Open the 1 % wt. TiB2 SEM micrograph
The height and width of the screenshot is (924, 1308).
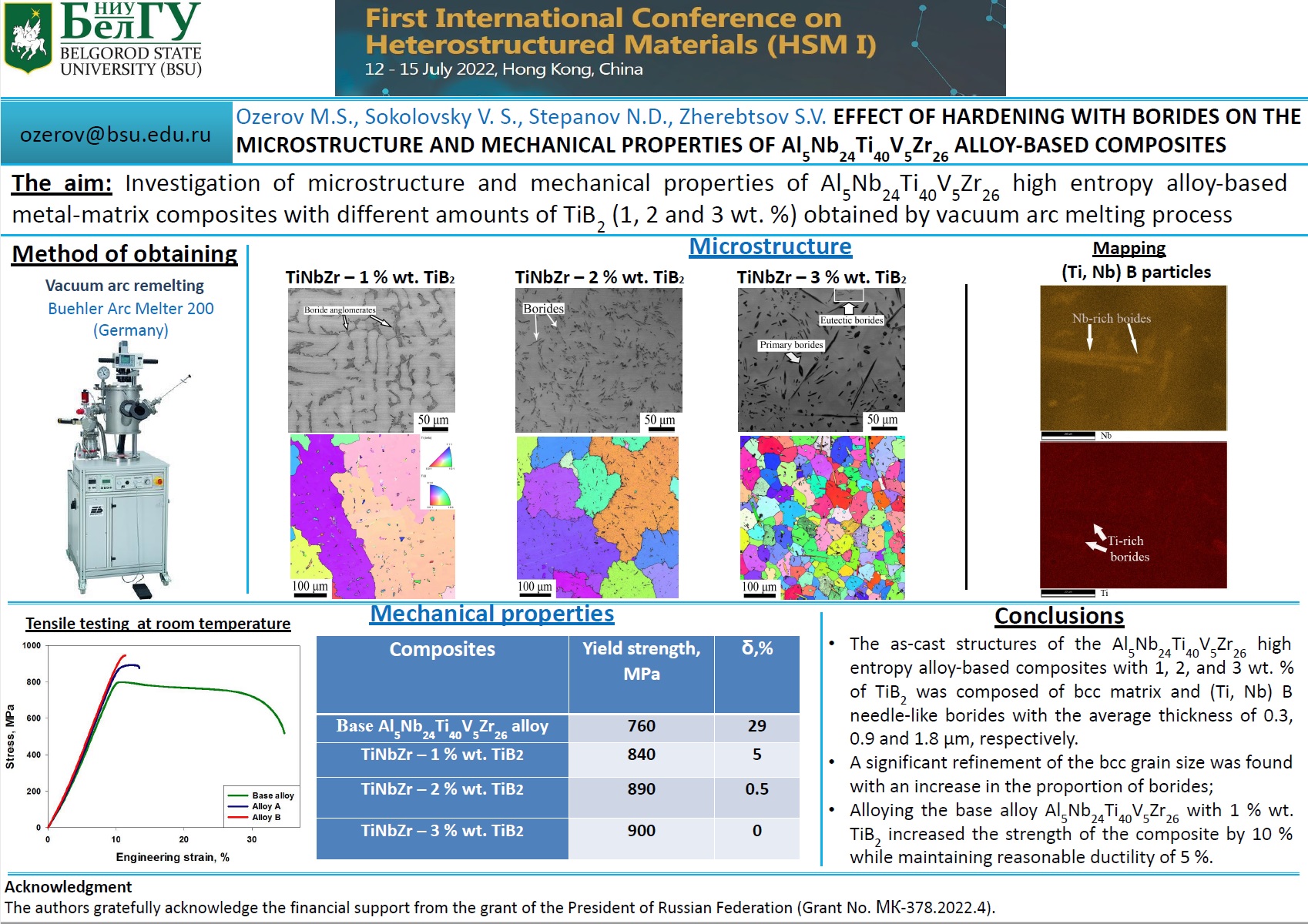pyautogui.click(x=371, y=360)
